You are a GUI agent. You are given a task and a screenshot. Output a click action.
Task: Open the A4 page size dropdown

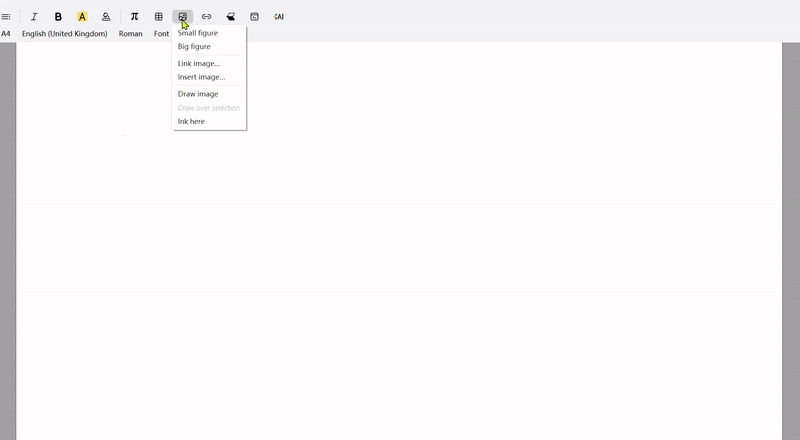6,34
